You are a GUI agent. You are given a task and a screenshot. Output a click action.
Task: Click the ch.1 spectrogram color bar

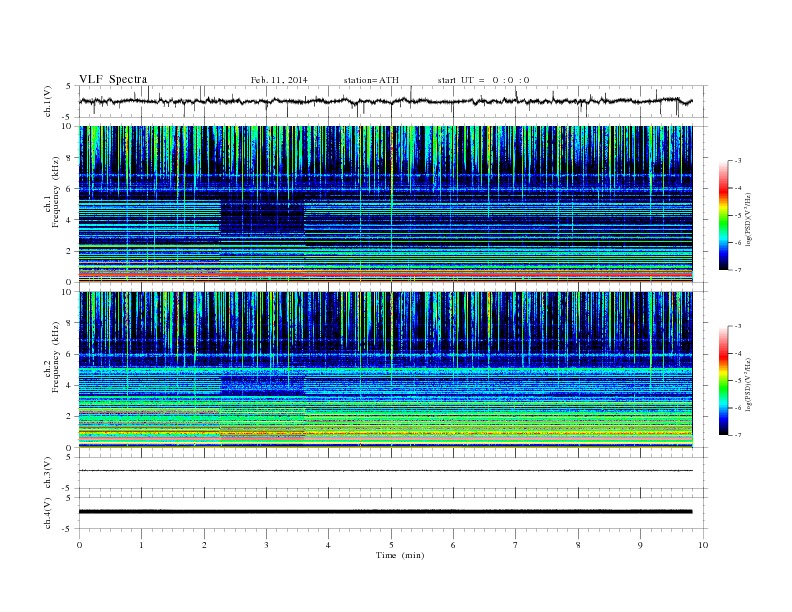(x=723, y=215)
